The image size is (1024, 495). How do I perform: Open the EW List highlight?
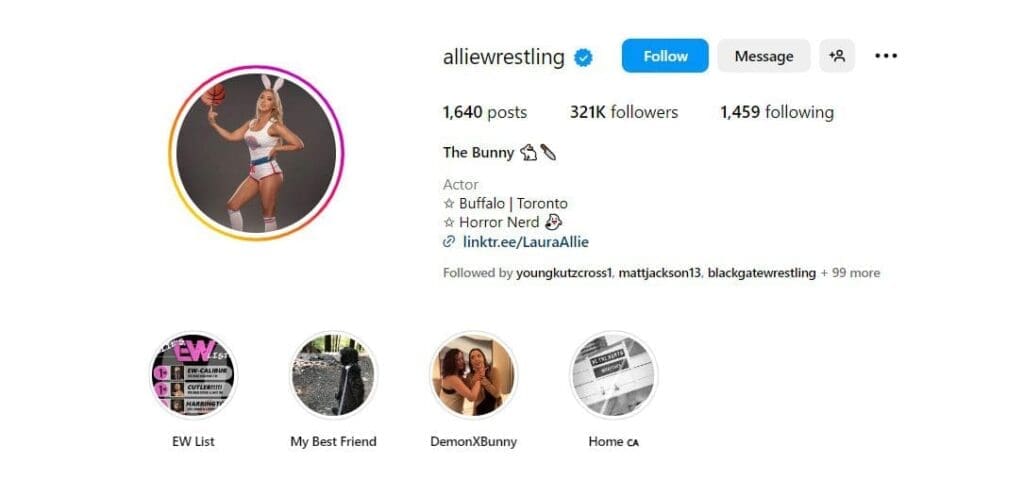pos(193,375)
